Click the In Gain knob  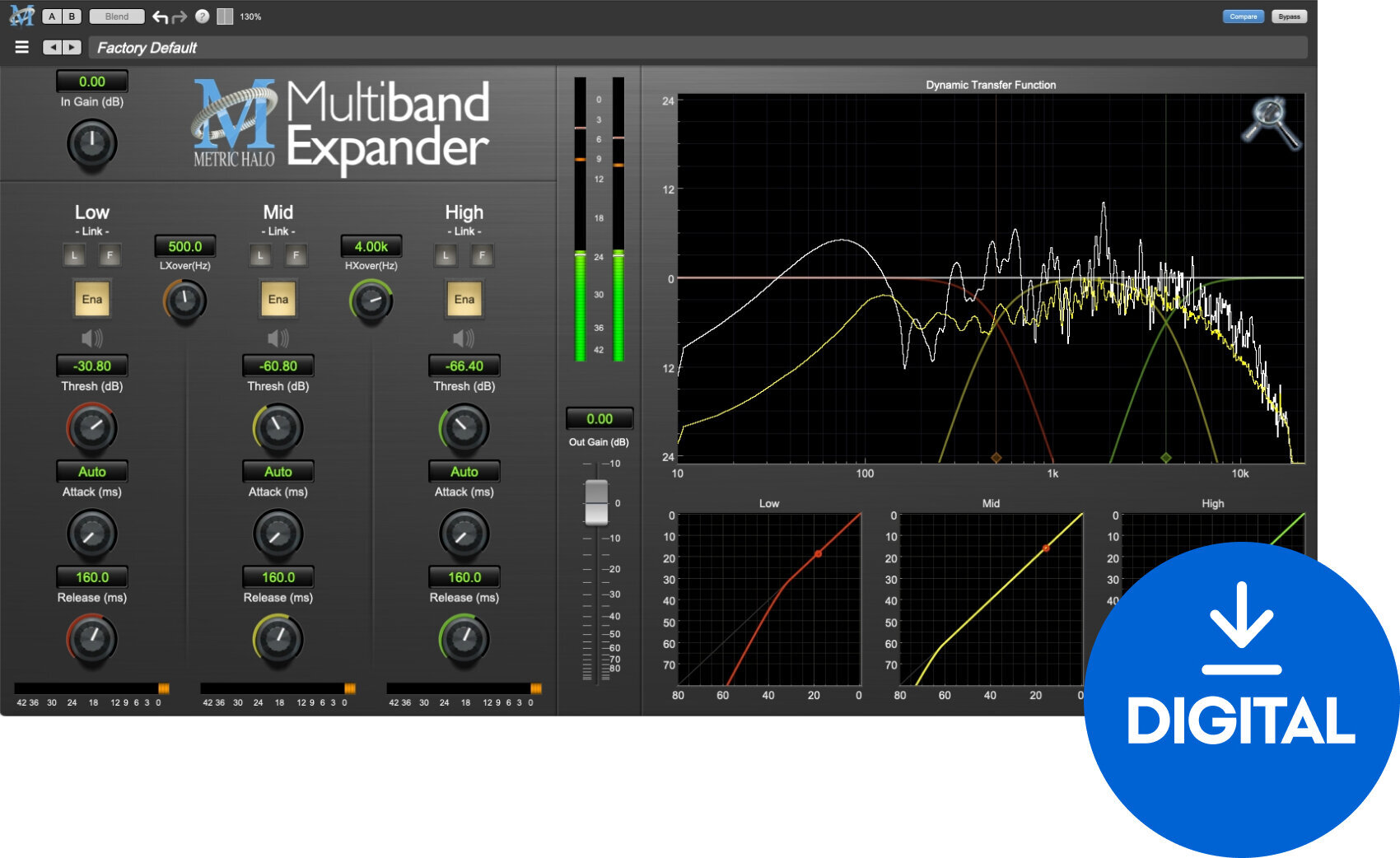coord(92,143)
